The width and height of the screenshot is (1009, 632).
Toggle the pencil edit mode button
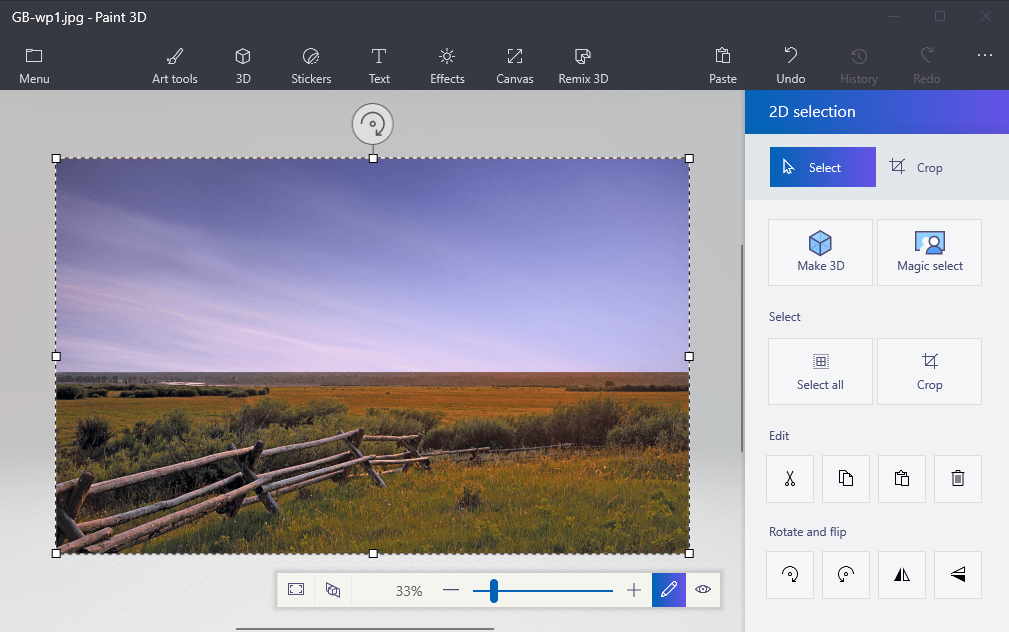[x=669, y=590]
